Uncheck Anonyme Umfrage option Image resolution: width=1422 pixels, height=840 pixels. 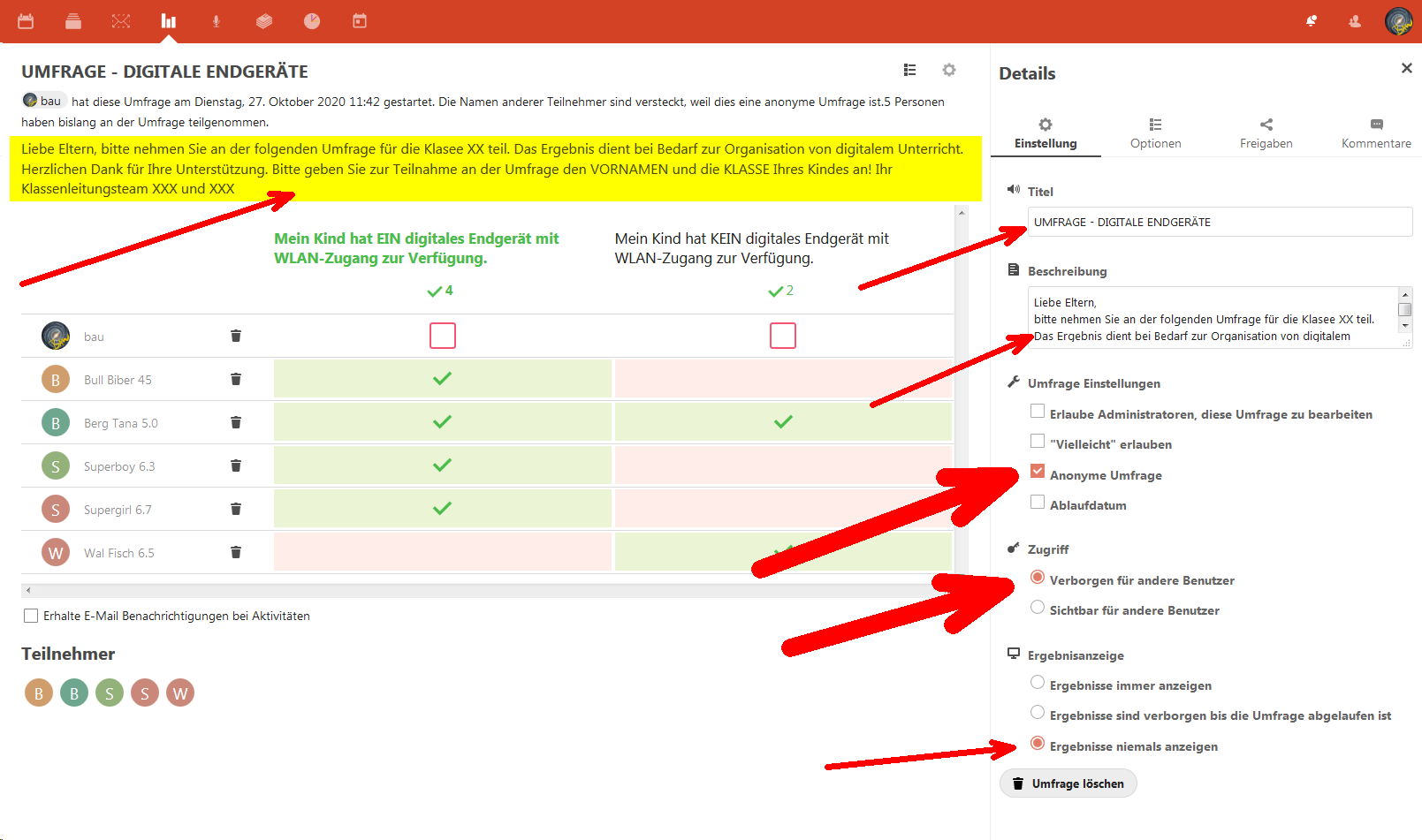click(x=1038, y=472)
